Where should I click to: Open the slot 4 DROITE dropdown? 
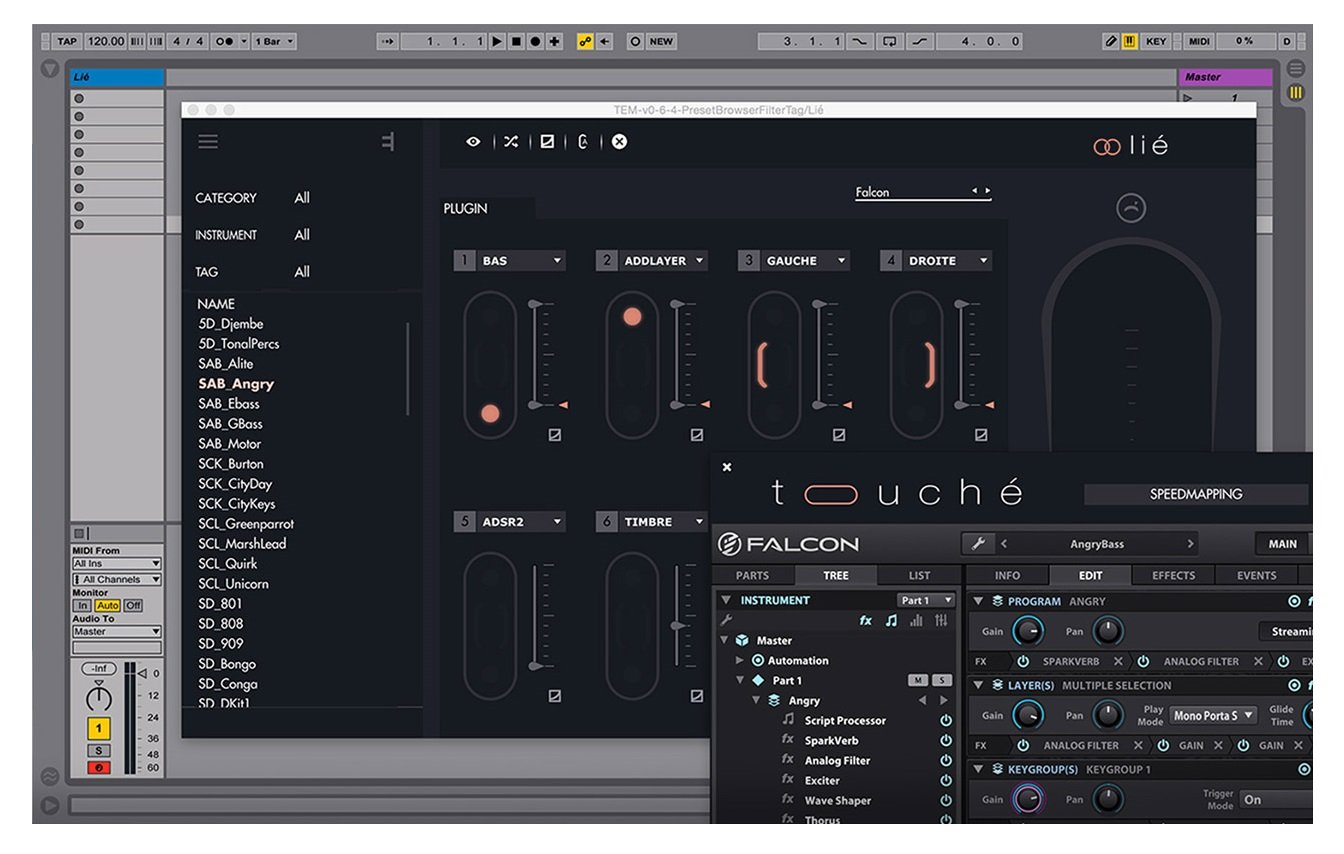click(x=937, y=261)
